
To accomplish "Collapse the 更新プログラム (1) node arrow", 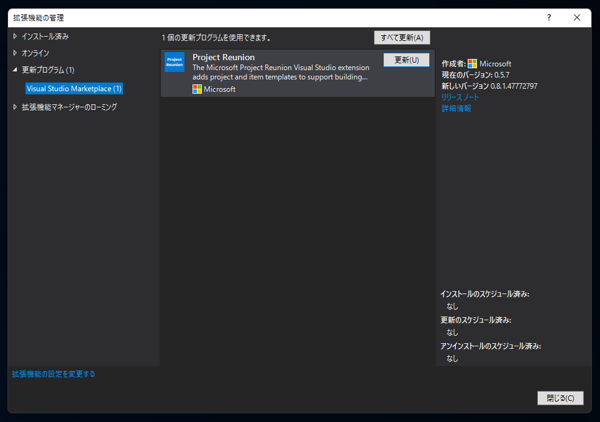I will coord(15,70).
